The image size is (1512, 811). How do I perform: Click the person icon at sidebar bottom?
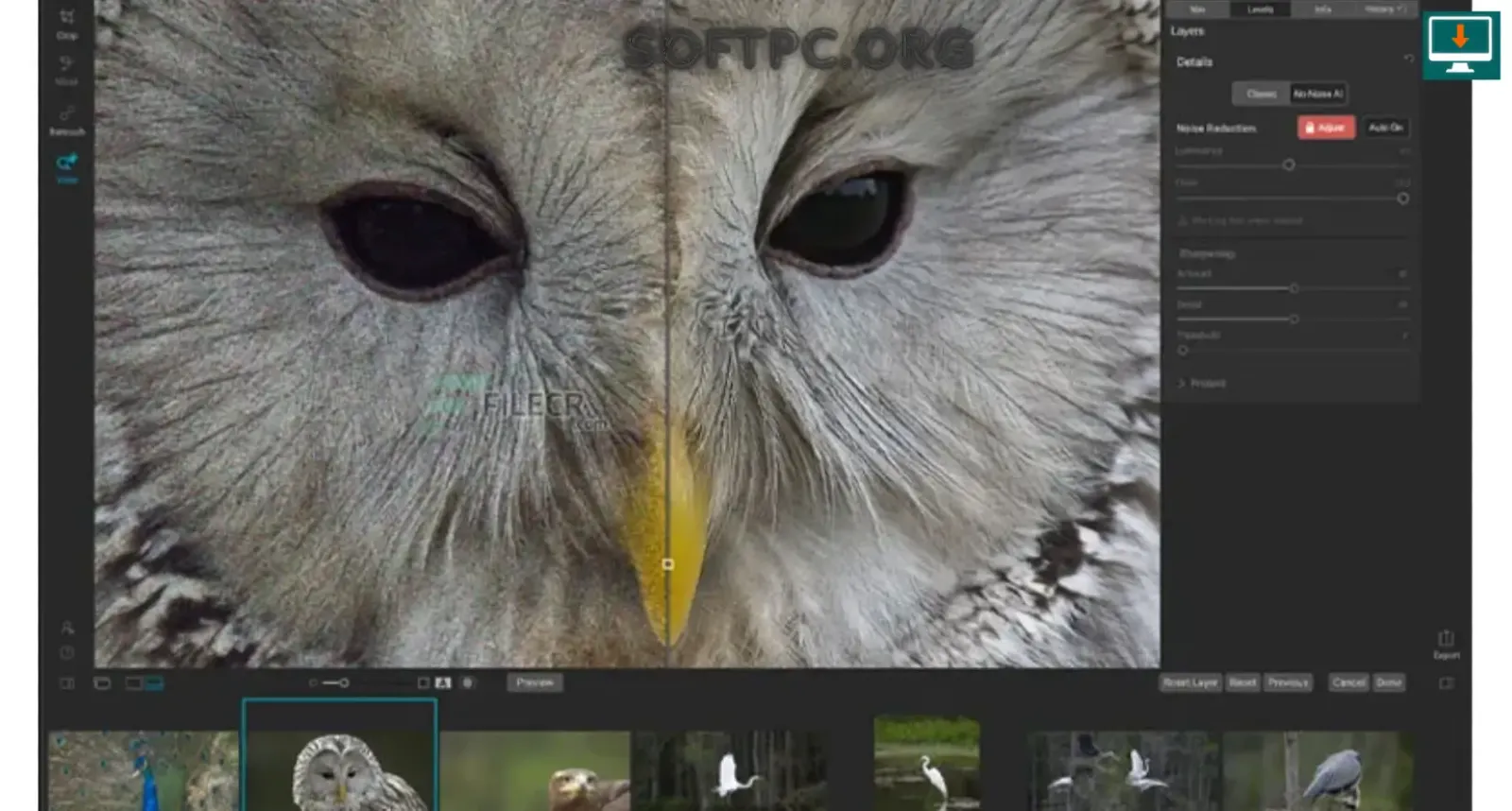(x=67, y=628)
